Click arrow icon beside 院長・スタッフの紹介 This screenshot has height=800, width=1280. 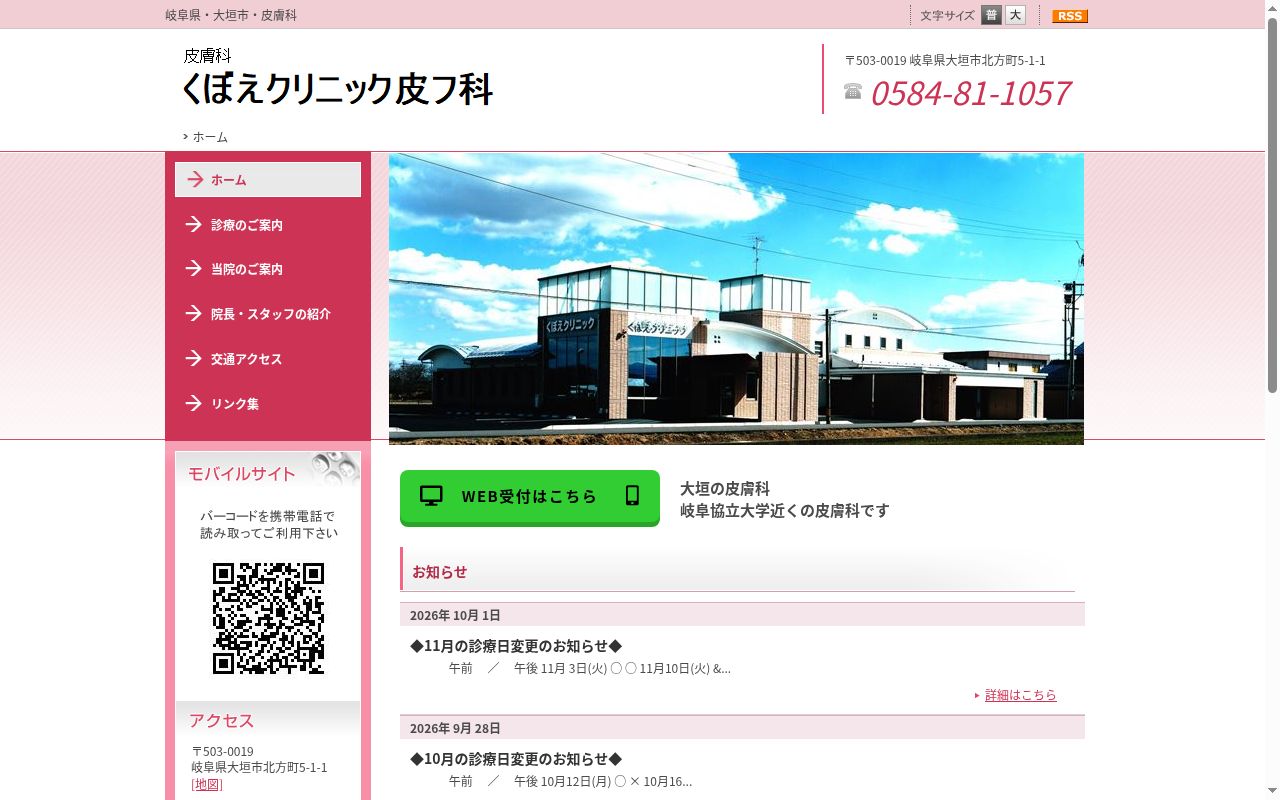194,313
